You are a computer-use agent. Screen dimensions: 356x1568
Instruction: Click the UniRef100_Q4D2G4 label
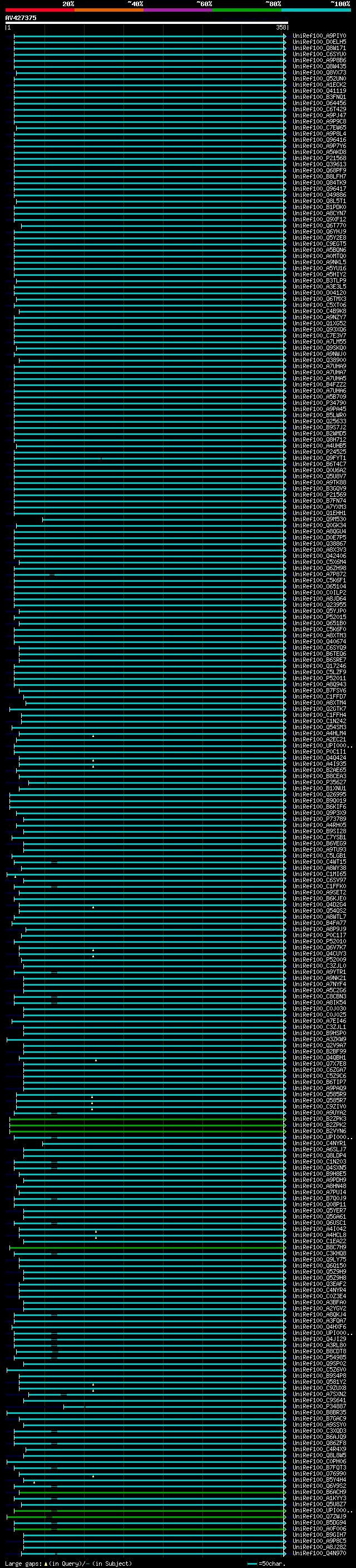[319, 904]
